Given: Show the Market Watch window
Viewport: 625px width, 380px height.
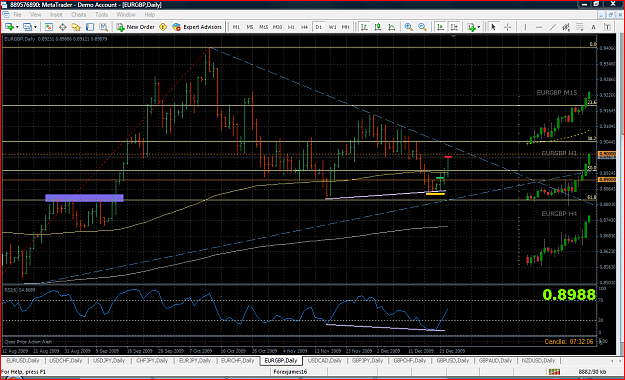Looking at the screenshot, I should pos(49,27).
